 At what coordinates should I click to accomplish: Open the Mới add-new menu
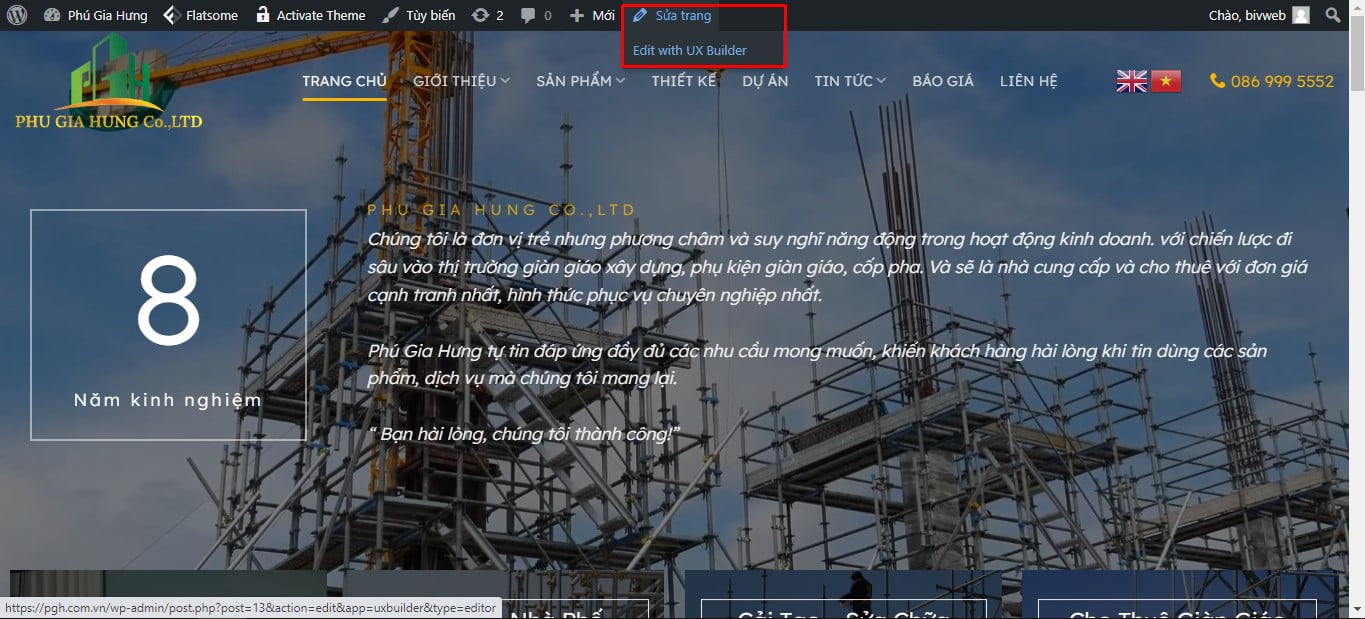click(x=592, y=15)
